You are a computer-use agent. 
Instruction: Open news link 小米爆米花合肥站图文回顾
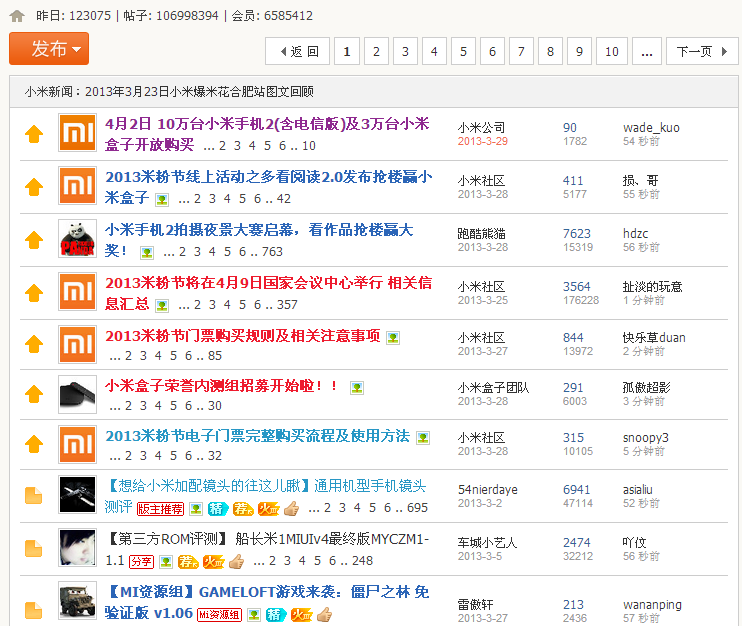(199, 91)
